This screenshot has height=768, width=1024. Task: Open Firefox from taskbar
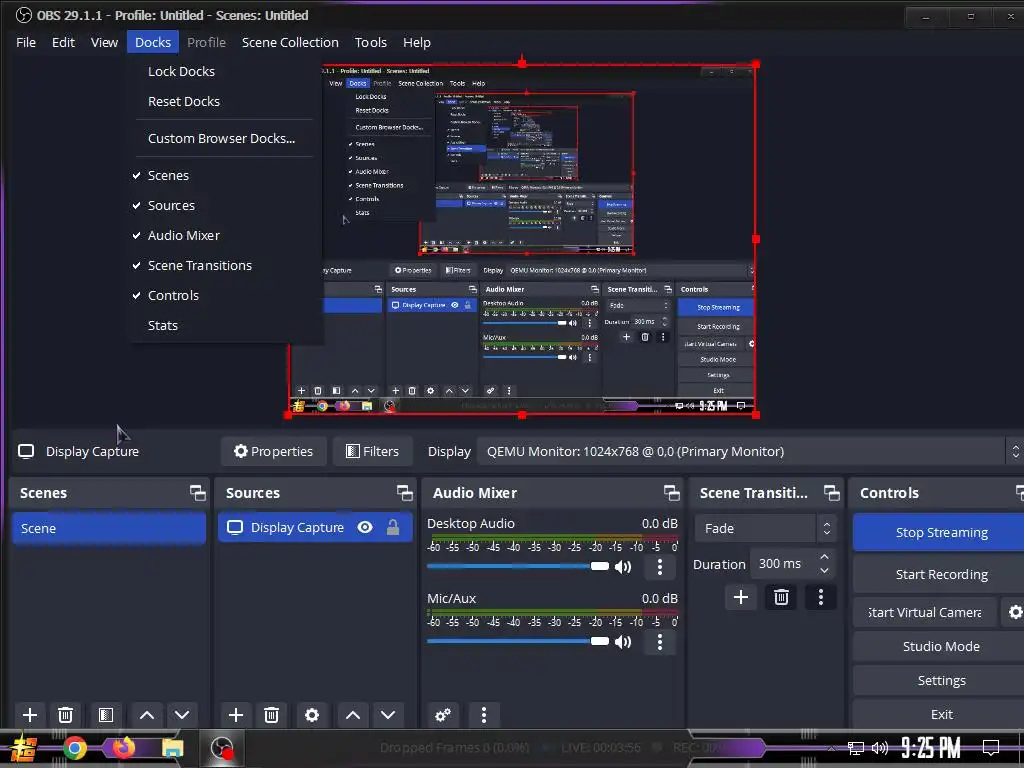123,746
